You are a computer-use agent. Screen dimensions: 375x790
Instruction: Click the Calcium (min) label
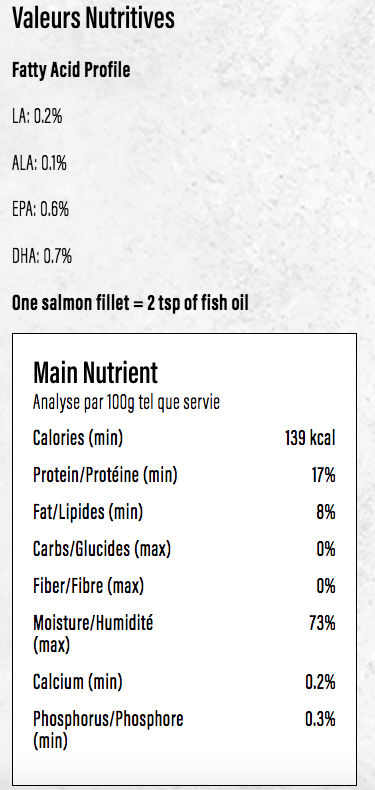(x=78, y=682)
